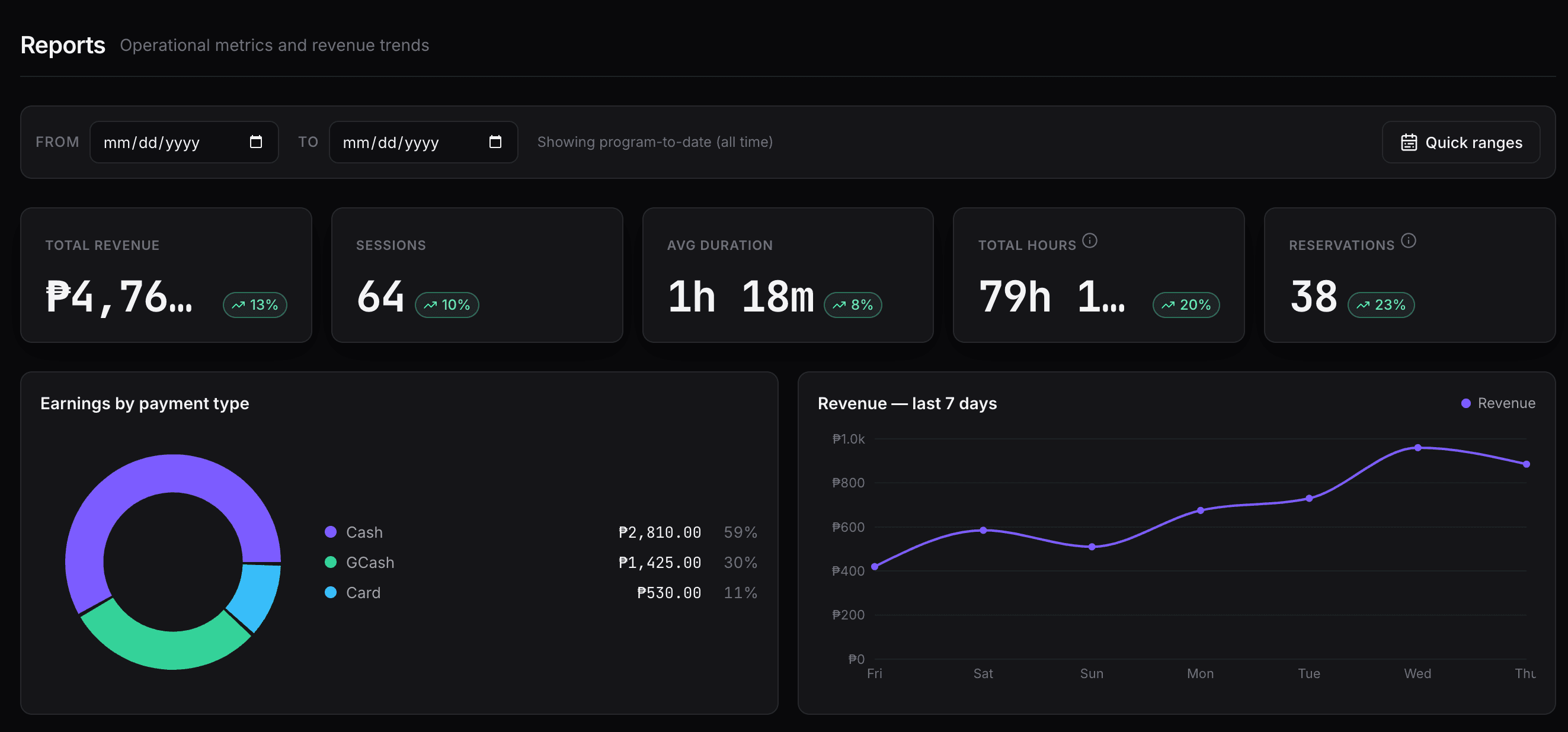Click the 30% GCash share
The width and height of the screenshot is (1568, 732).
pyautogui.click(x=740, y=563)
